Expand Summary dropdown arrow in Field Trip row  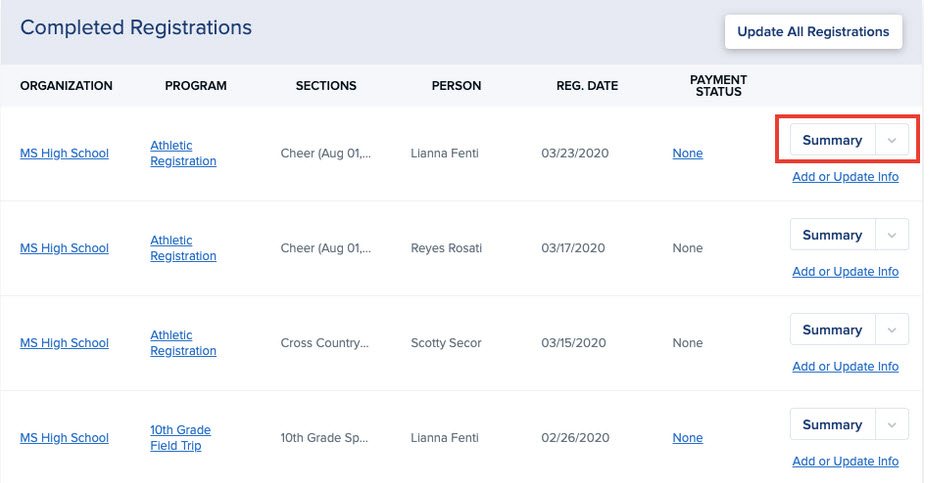coord(892,425)
